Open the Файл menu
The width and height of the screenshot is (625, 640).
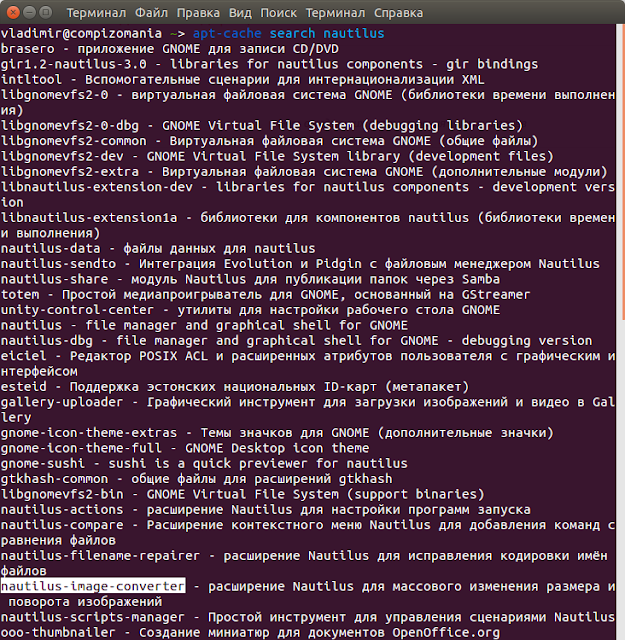click(151, 13)
